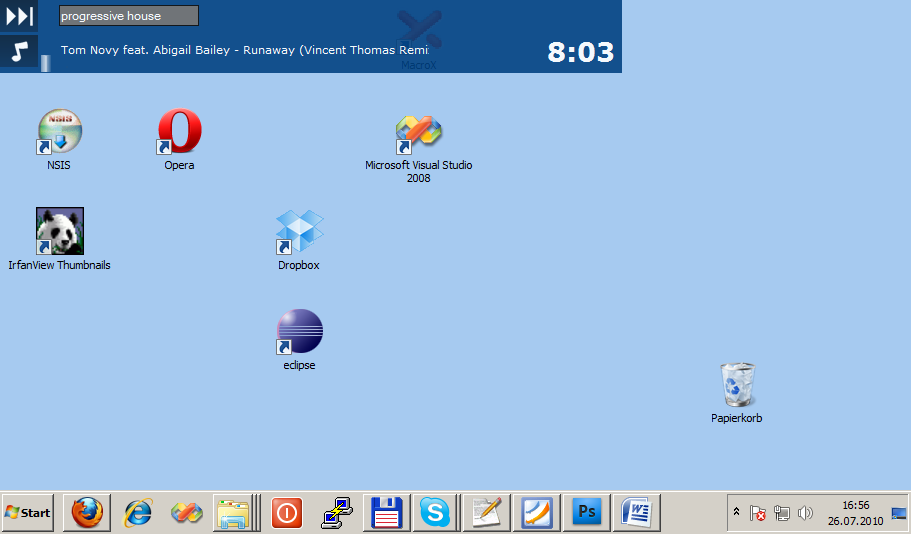Click the progressive house genre field
This screenshot has height=534, width=911.
(x=129, y=16)
